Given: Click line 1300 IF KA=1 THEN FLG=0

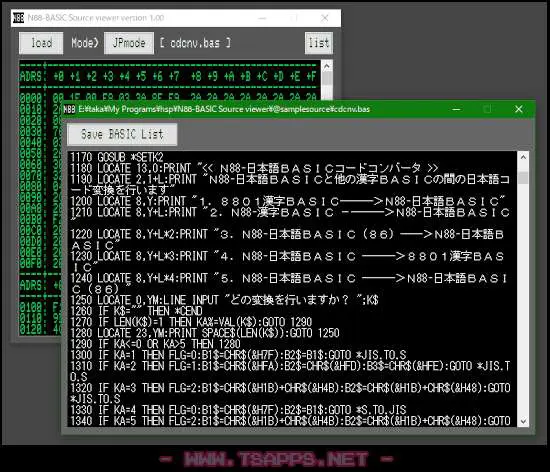Looking at the screenshot, I should tap(238, 355).
